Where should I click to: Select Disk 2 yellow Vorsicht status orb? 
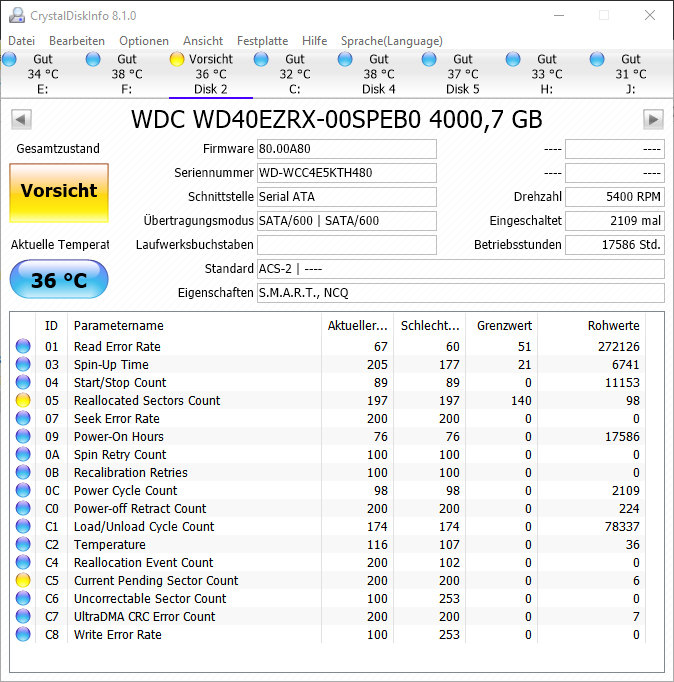click(x=177, y=59)
